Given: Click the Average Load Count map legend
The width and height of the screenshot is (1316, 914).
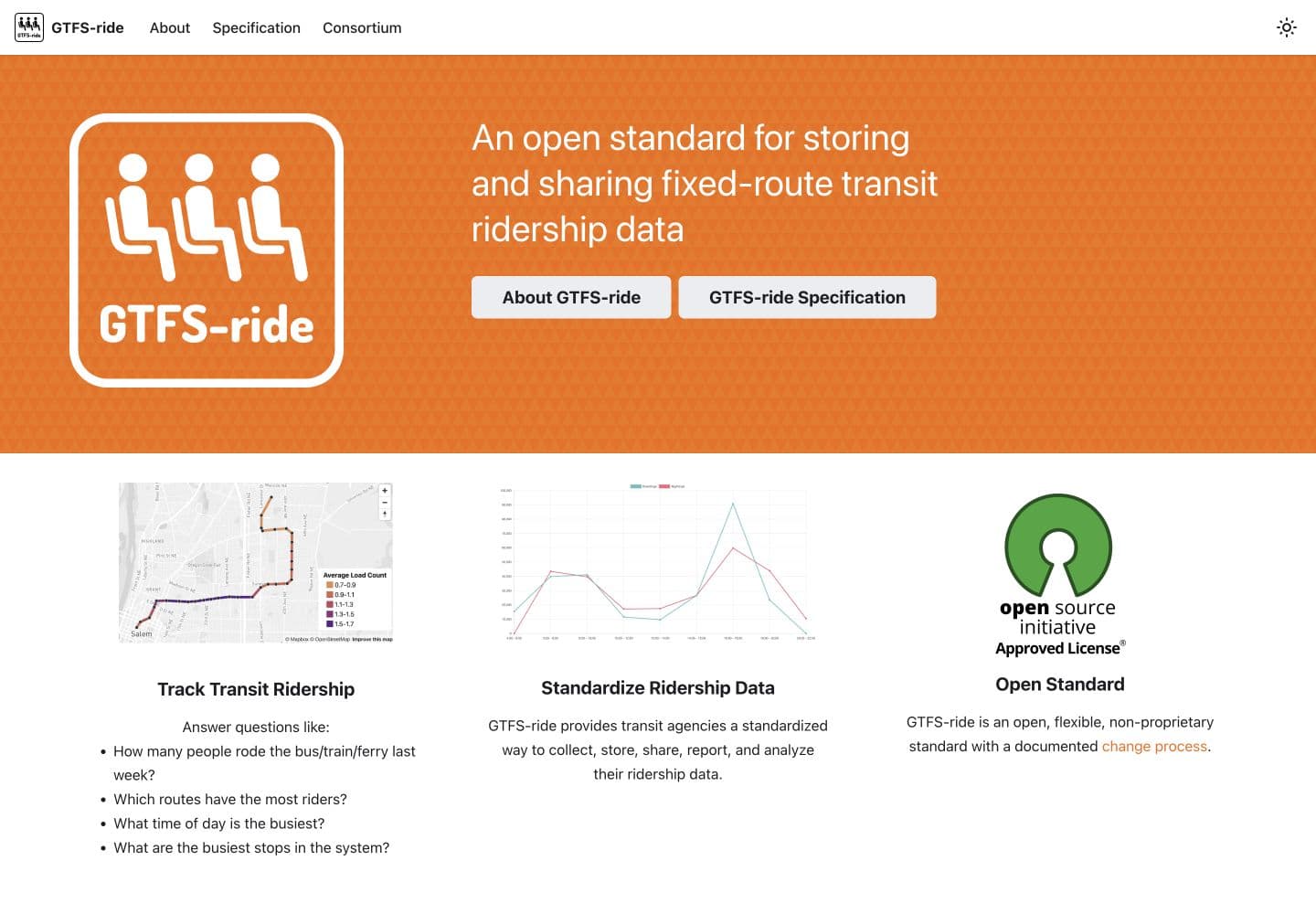Looking at the screenshot, I should point(356,600).
